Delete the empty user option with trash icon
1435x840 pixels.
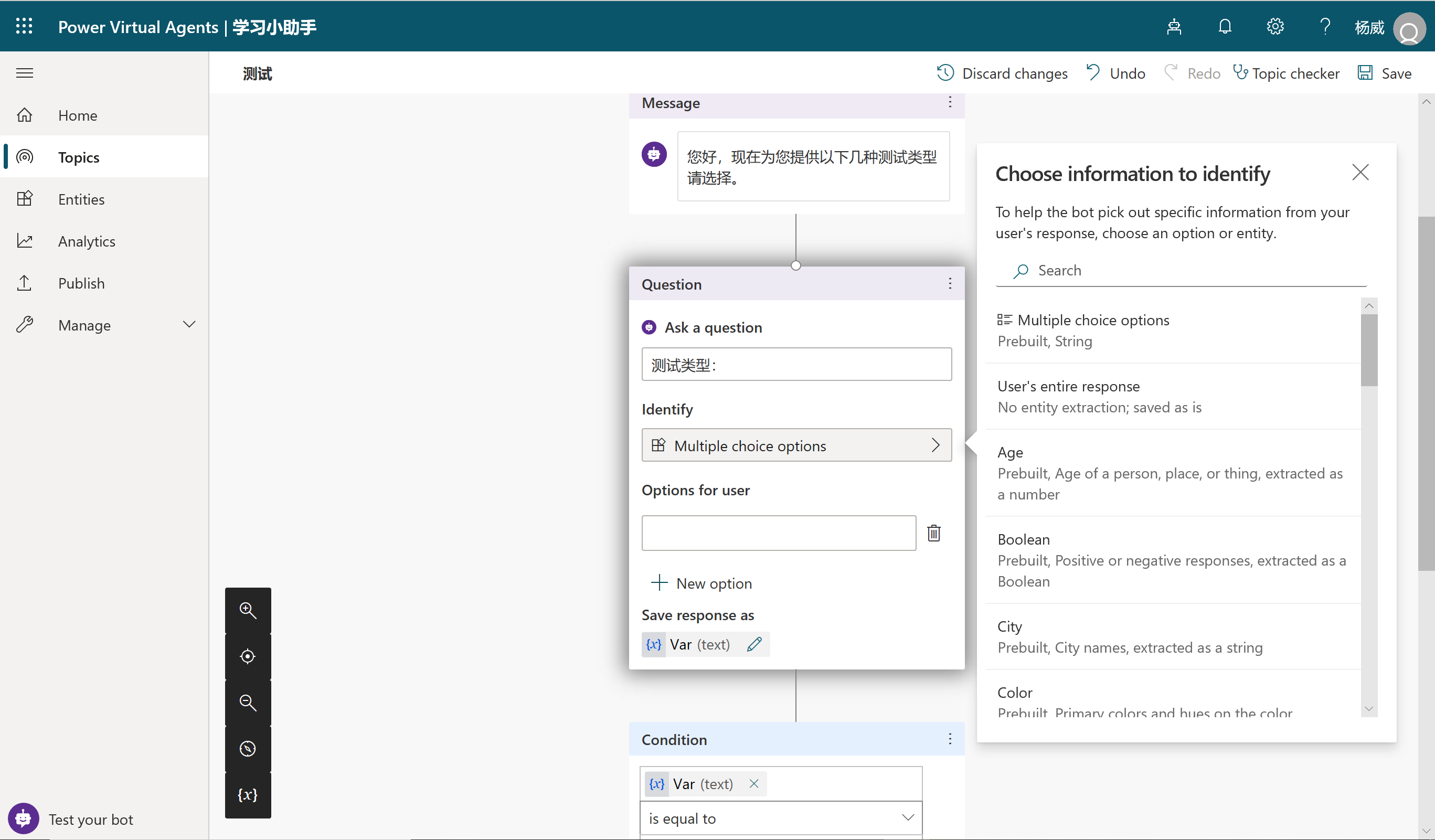(934, 533)
